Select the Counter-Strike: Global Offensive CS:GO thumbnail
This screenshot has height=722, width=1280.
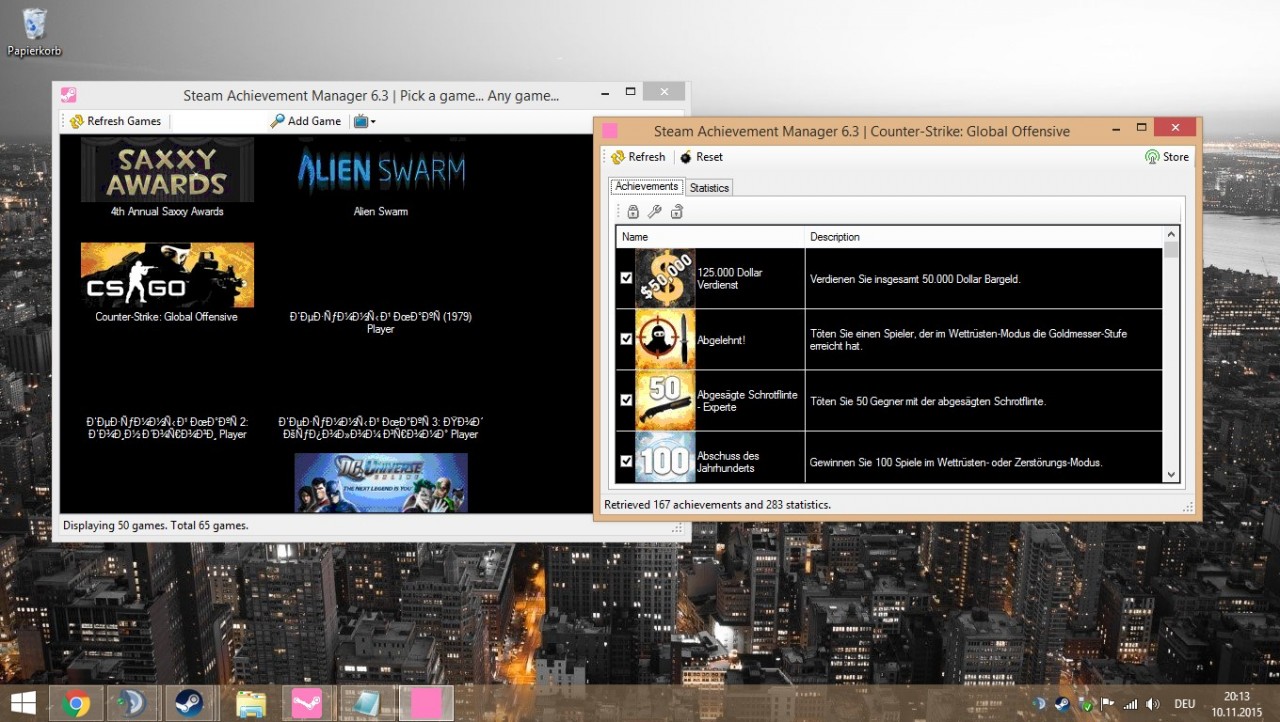[x=167, y=275]
